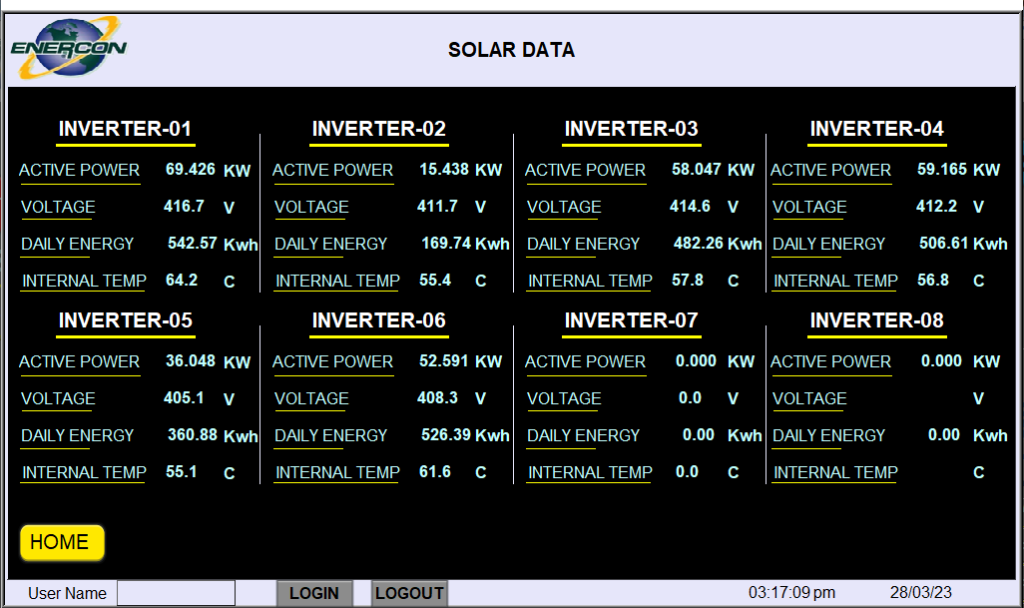Open ACTIVE POWER link for INVERTER-01
1024x608 pixels.
click(x=79, y=170)
